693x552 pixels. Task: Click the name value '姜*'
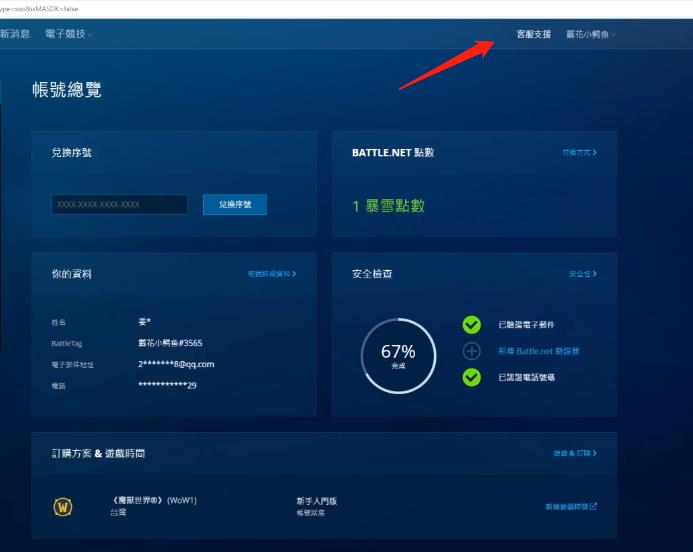(144, 321)
